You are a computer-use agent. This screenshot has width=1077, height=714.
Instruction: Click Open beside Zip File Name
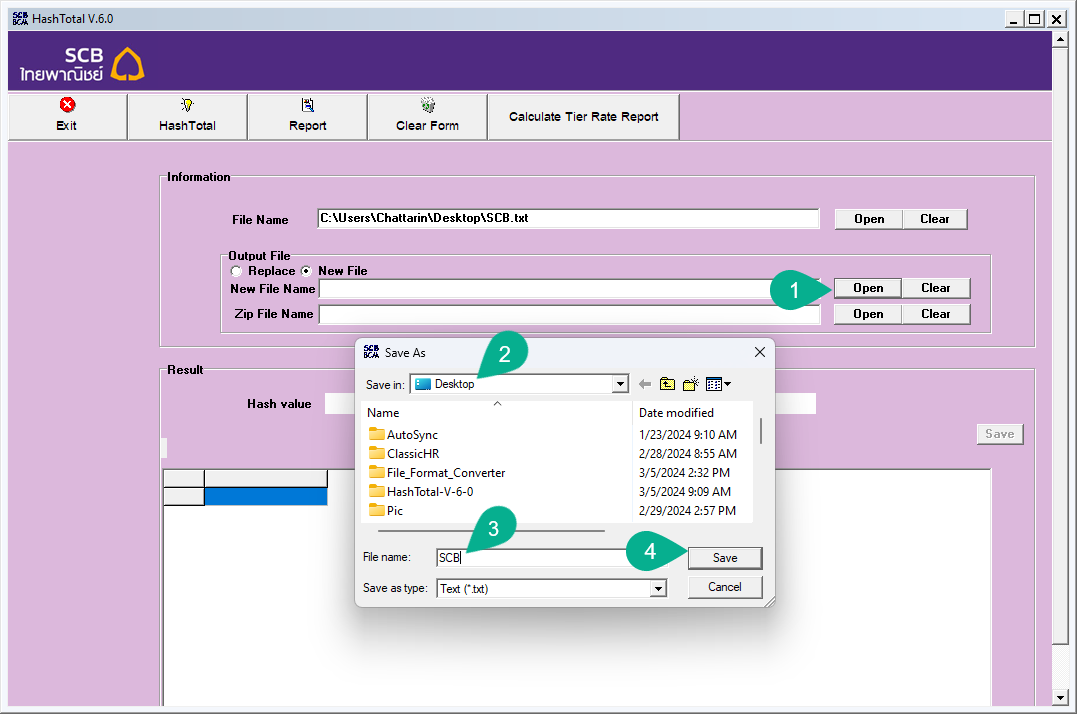[868, 314]
